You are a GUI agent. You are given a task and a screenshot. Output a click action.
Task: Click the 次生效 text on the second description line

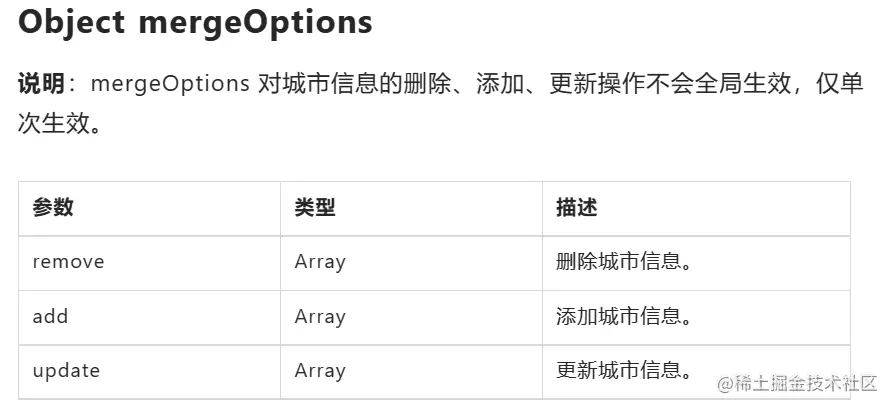click(x=54, y=127)
